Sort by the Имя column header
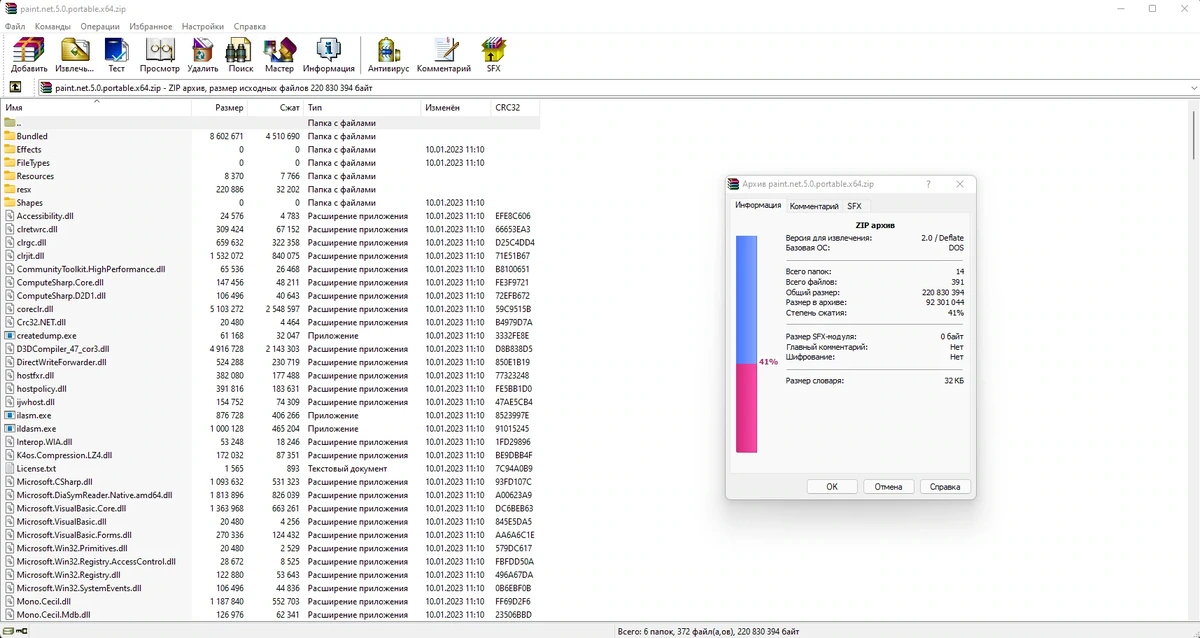This screenshot has height=638, width=1200. tap(96, 107)
